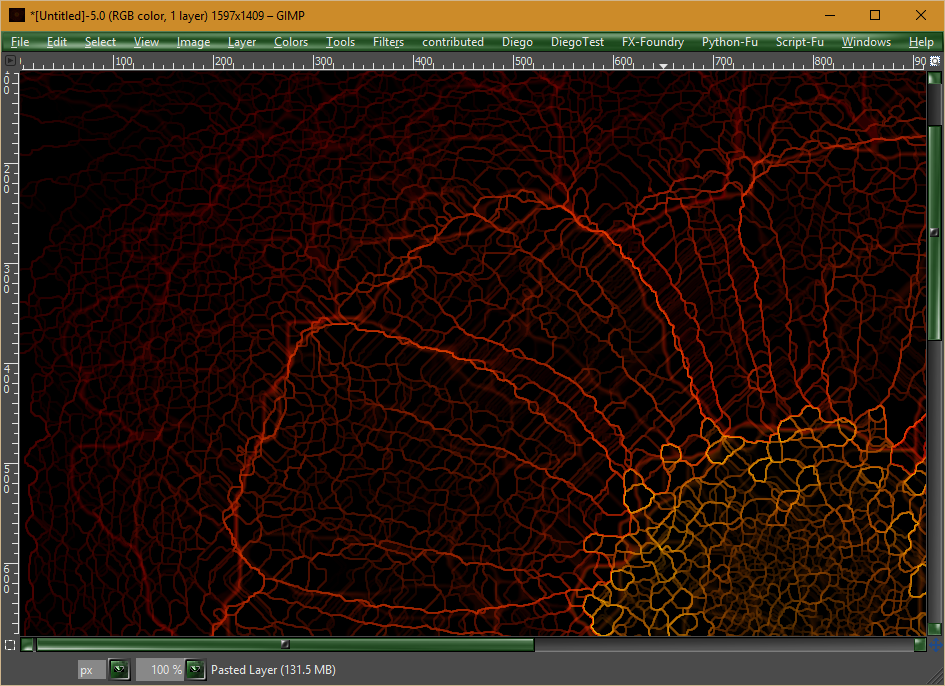Click the vertical scrollbar thumb handle
This screenshot has width=945, height=686.
pyautogui.click(x=935, y=232)
